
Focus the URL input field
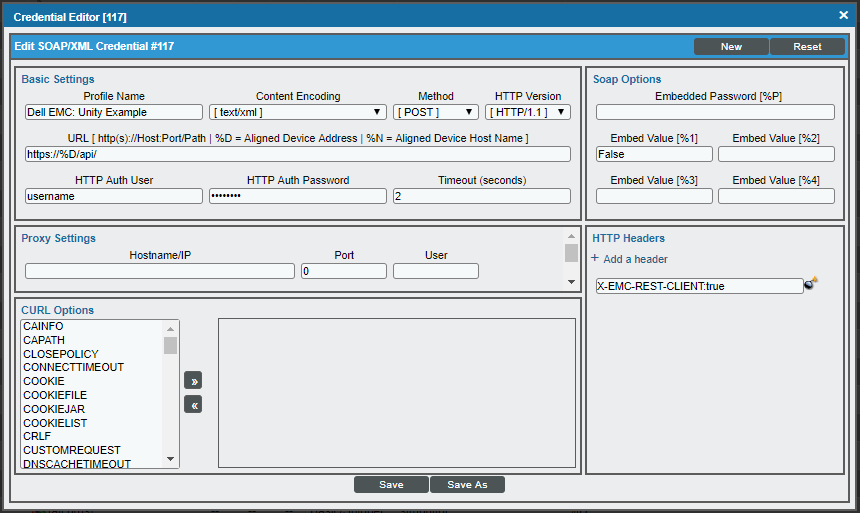298,154
